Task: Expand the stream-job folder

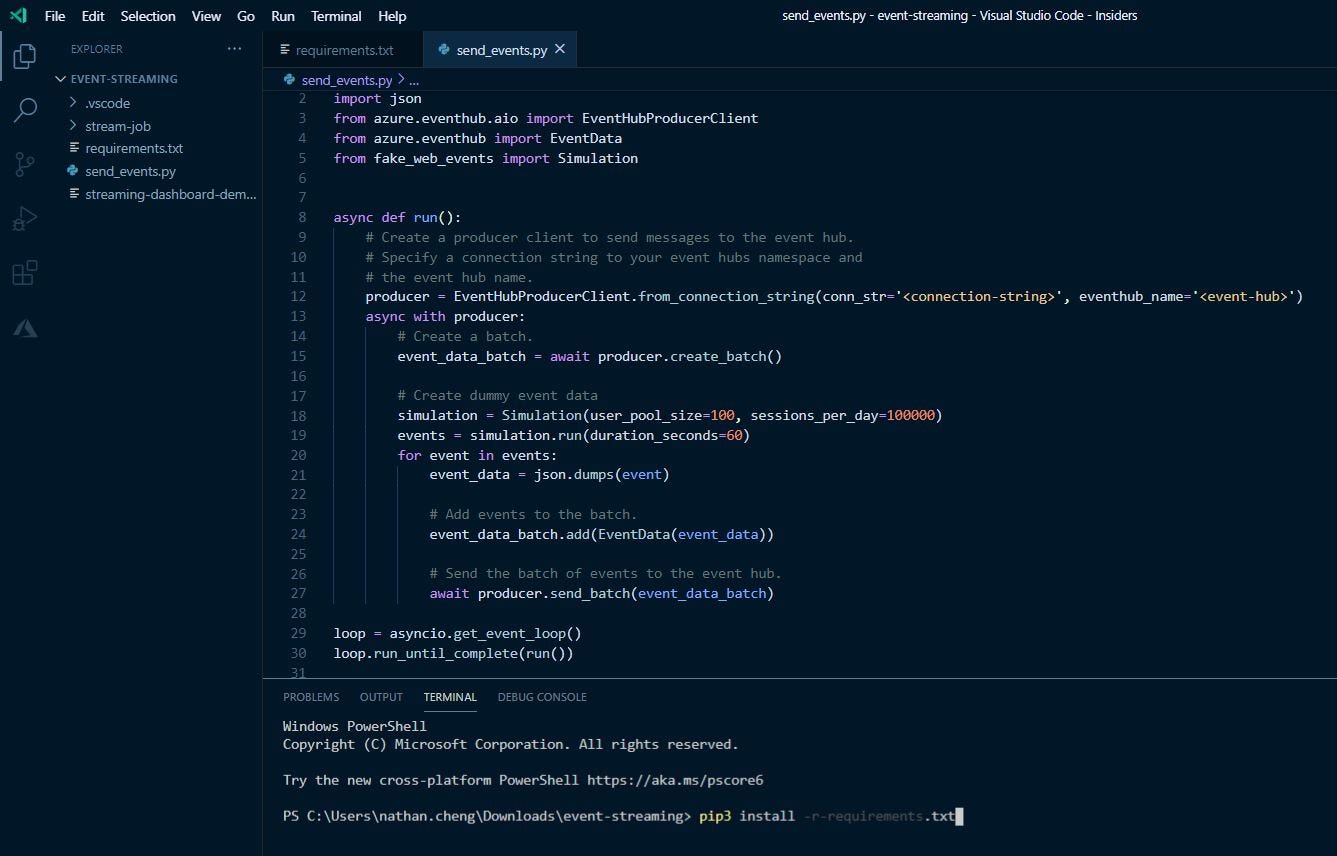Action: point(117,126)
